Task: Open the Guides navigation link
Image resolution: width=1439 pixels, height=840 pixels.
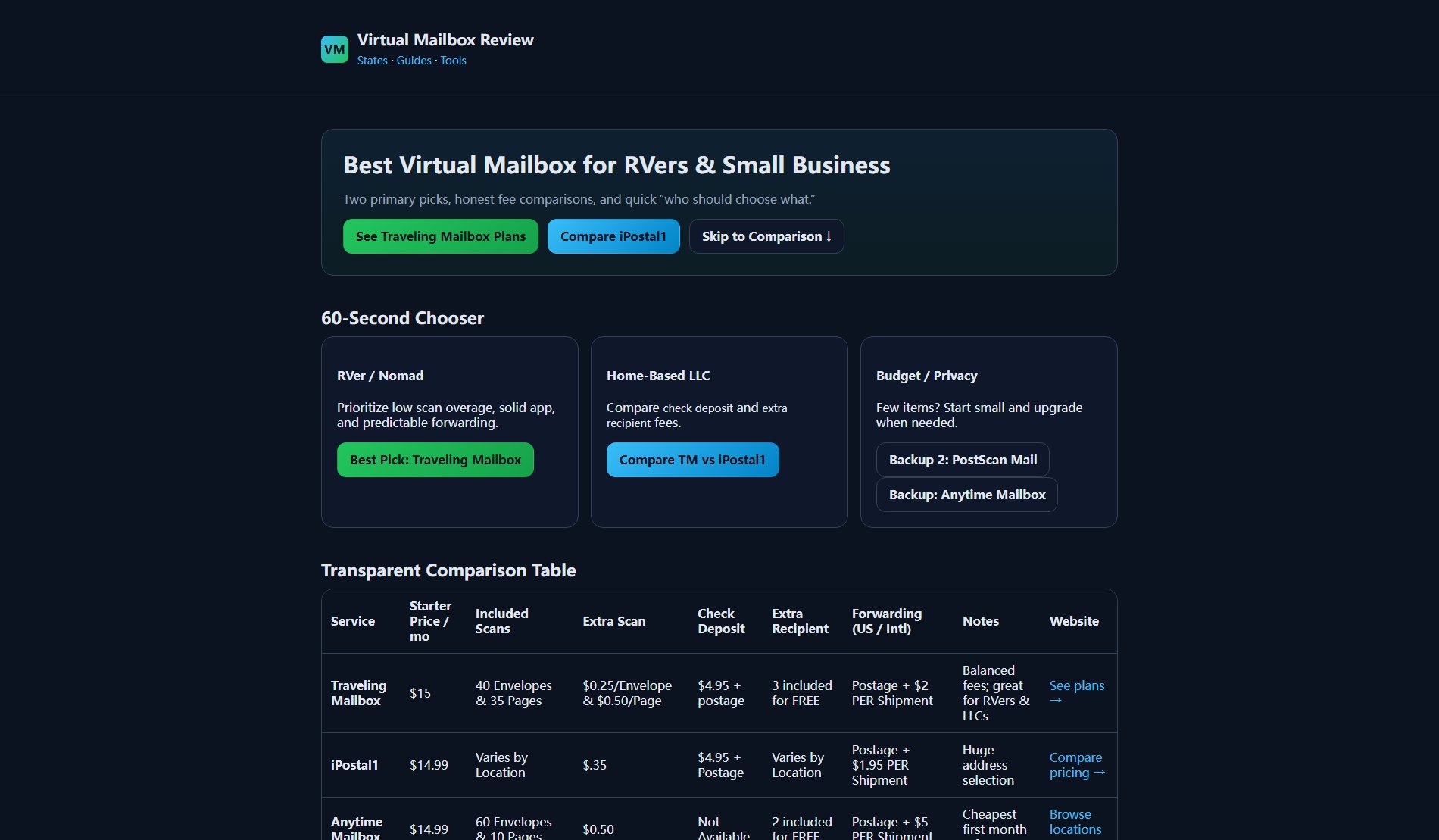Action: [414, 61]
